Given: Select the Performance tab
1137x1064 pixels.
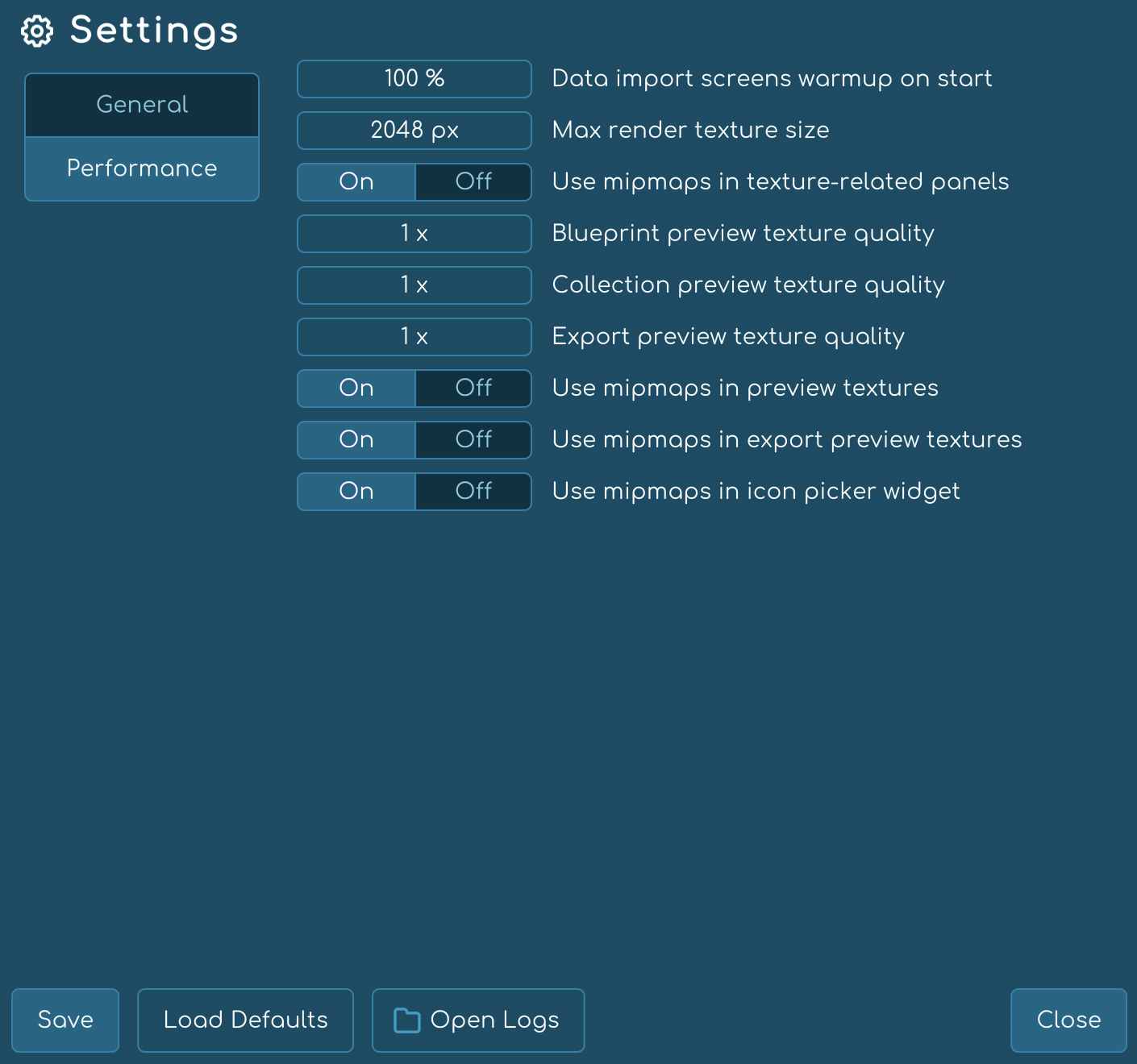Looking at the screenshot, I should coord(142,168).
